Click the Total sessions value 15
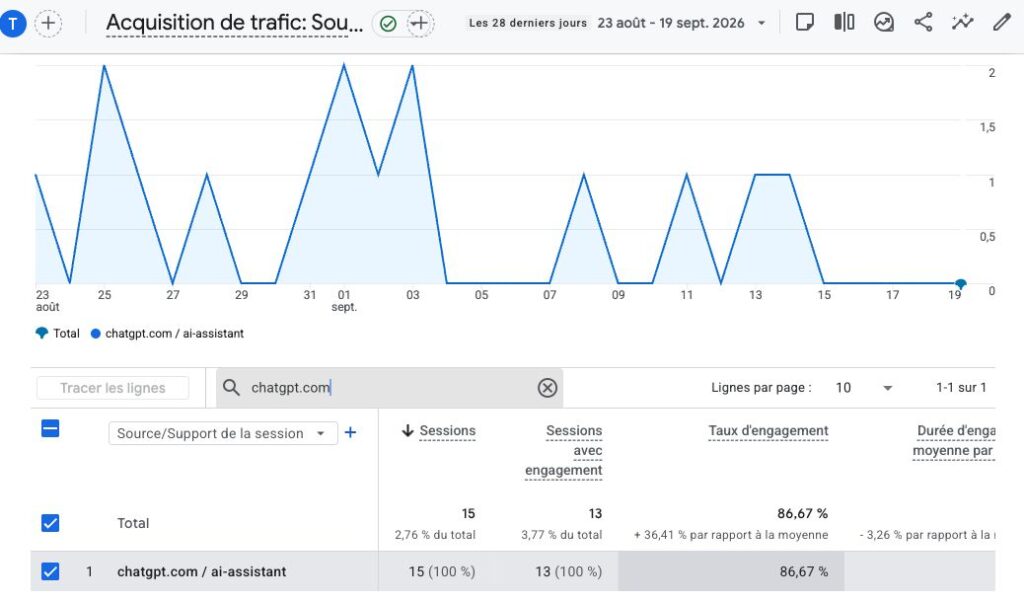 tap(468, 514)
